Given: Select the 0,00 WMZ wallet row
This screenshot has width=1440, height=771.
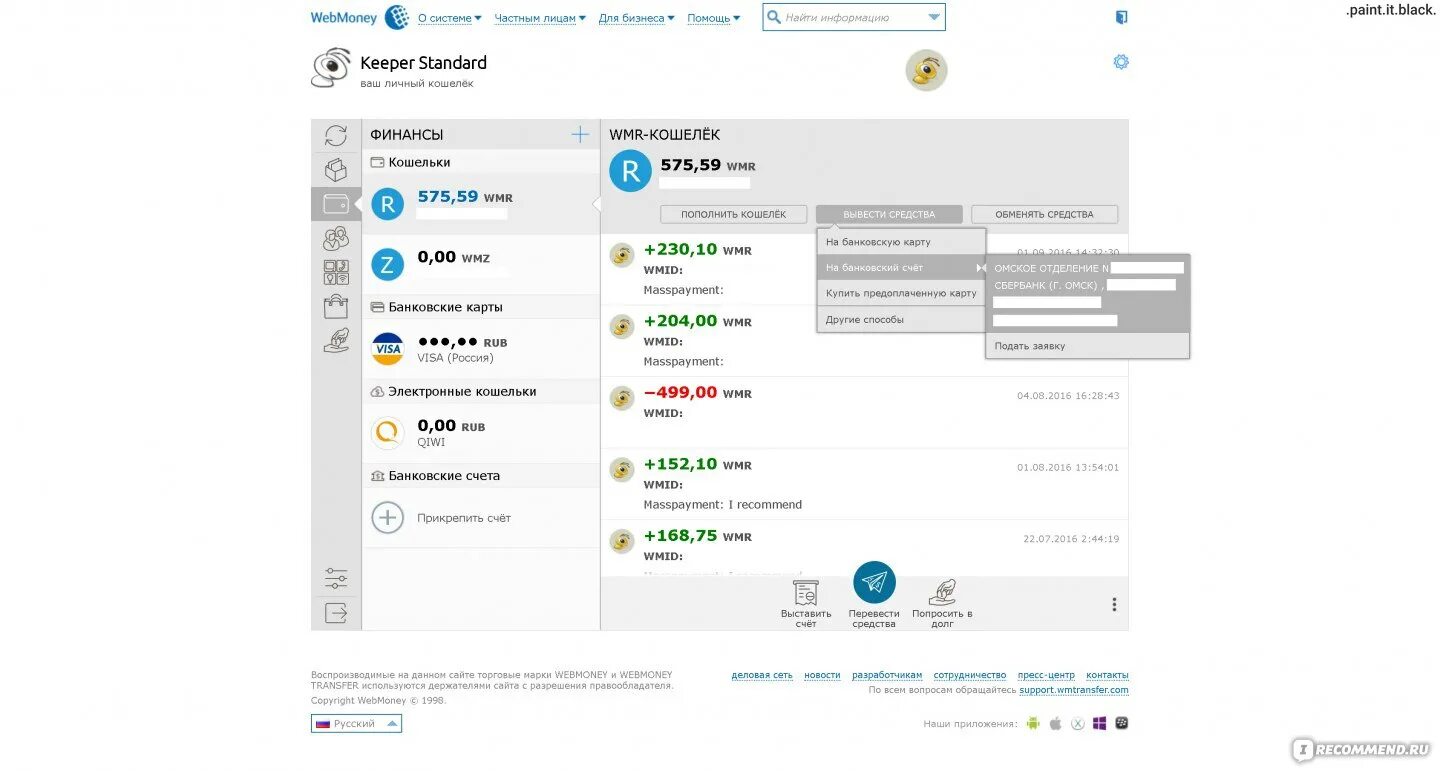Looking at the screenshot, I should pyautogui.click(x=480, y=264).
